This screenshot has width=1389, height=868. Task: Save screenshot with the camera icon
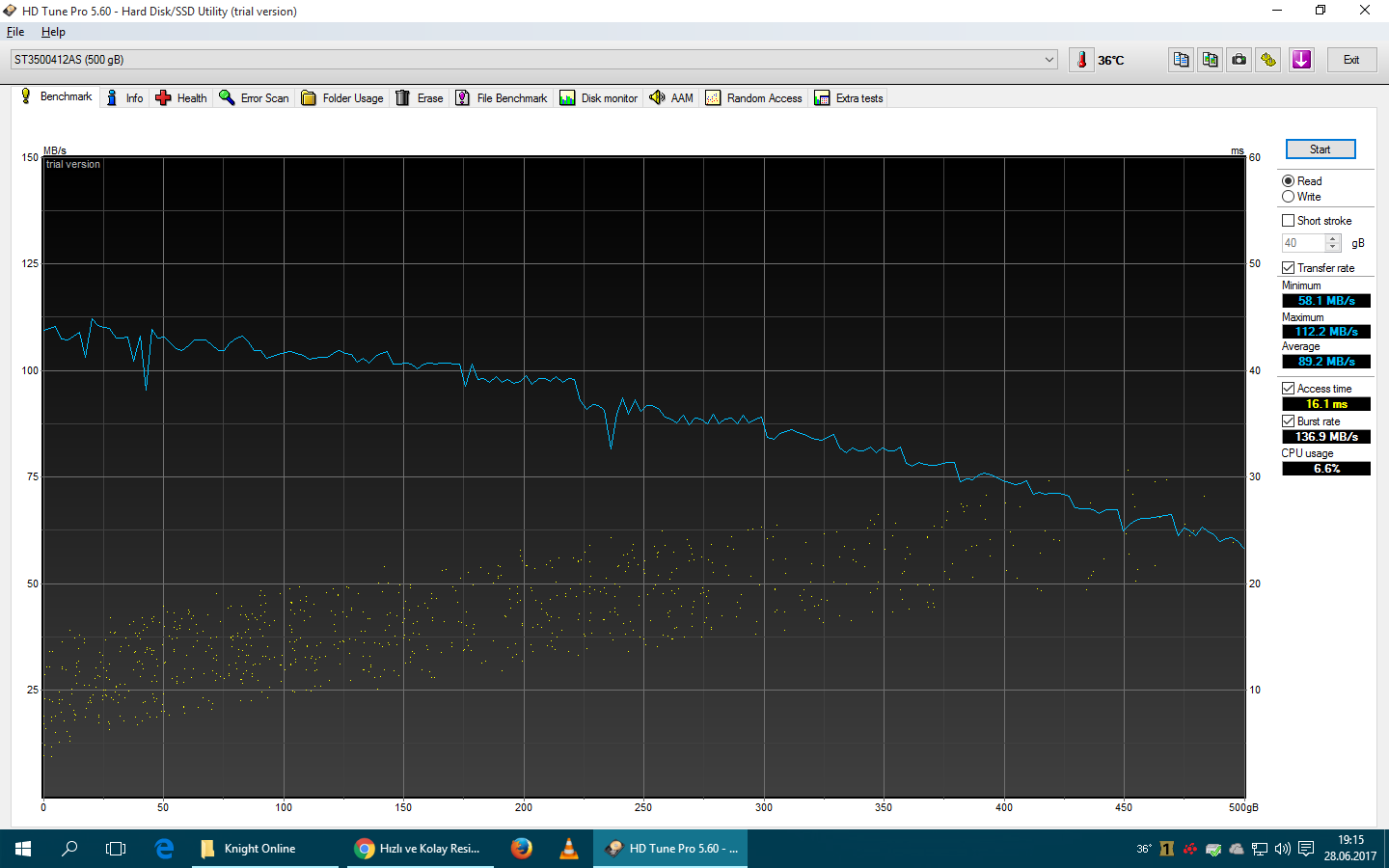coord(1239,60)
